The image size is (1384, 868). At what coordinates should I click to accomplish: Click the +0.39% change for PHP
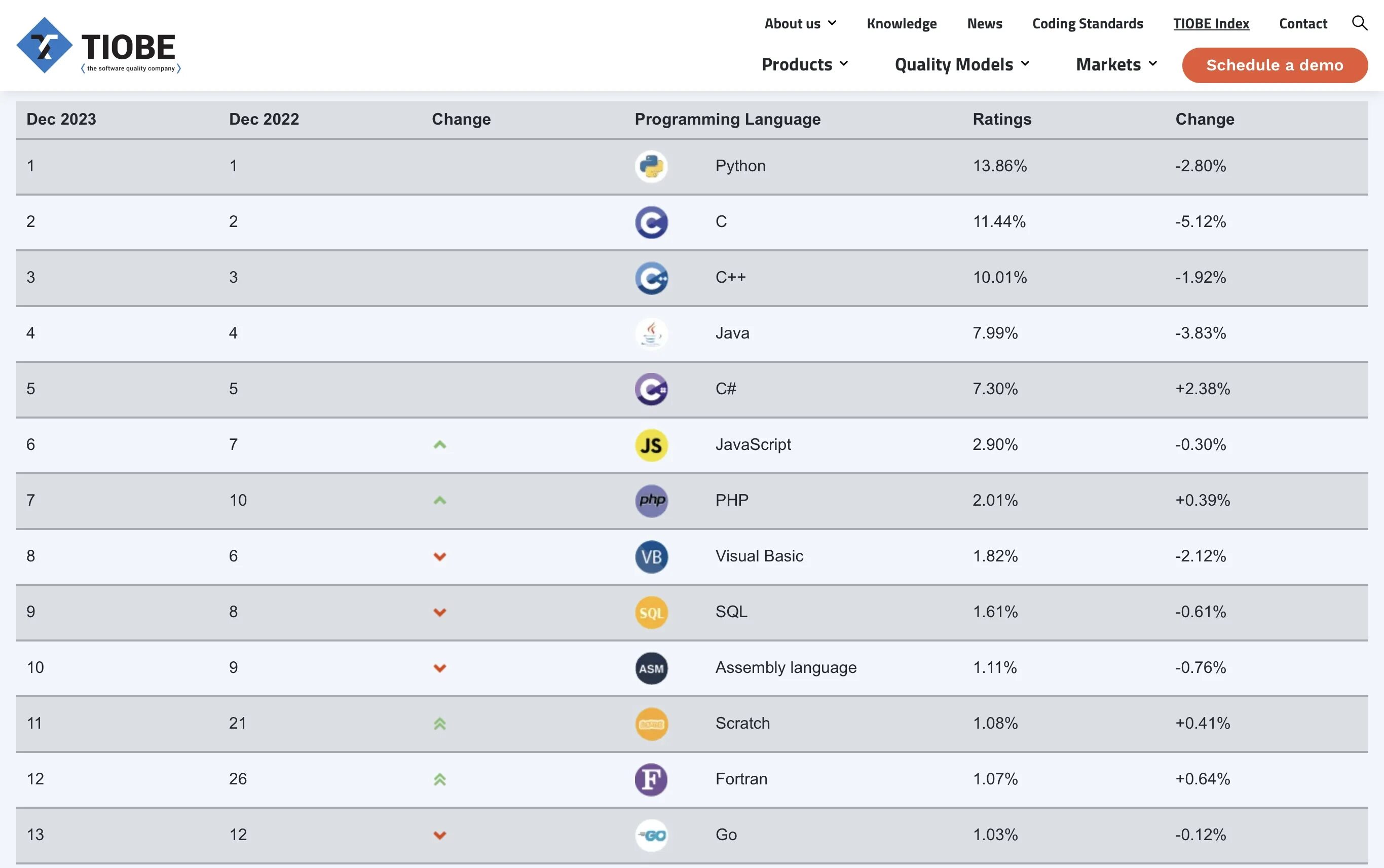coord(1203,500)
